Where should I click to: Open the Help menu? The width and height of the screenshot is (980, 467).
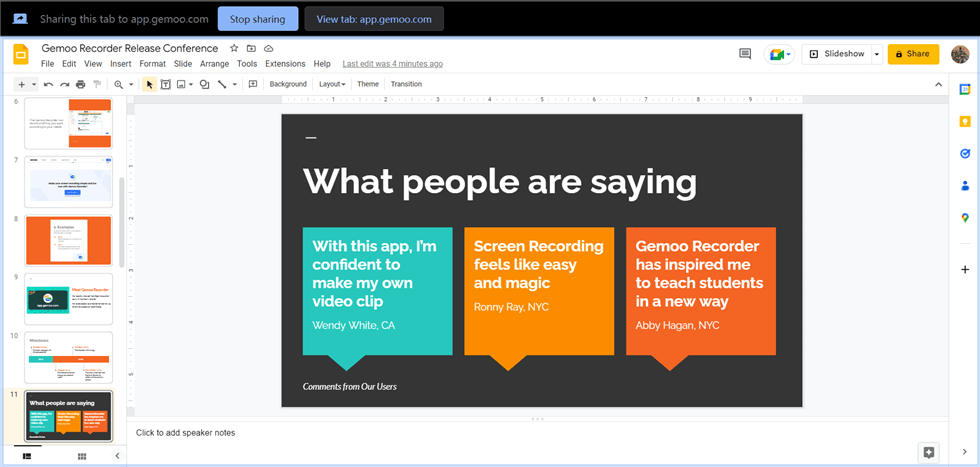322,64
